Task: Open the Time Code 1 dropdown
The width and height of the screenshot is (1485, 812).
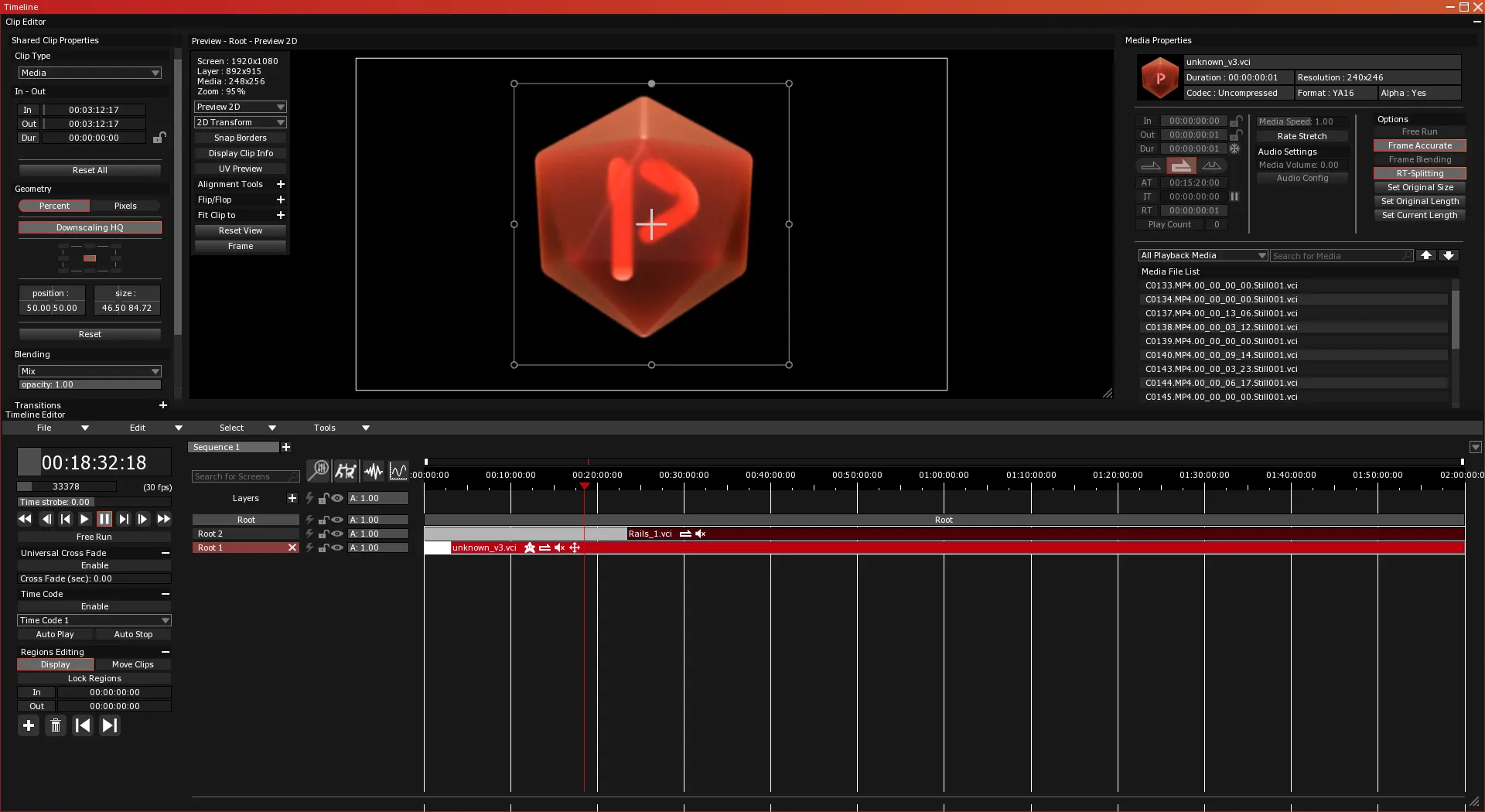Action: click(x=94, y=620)
